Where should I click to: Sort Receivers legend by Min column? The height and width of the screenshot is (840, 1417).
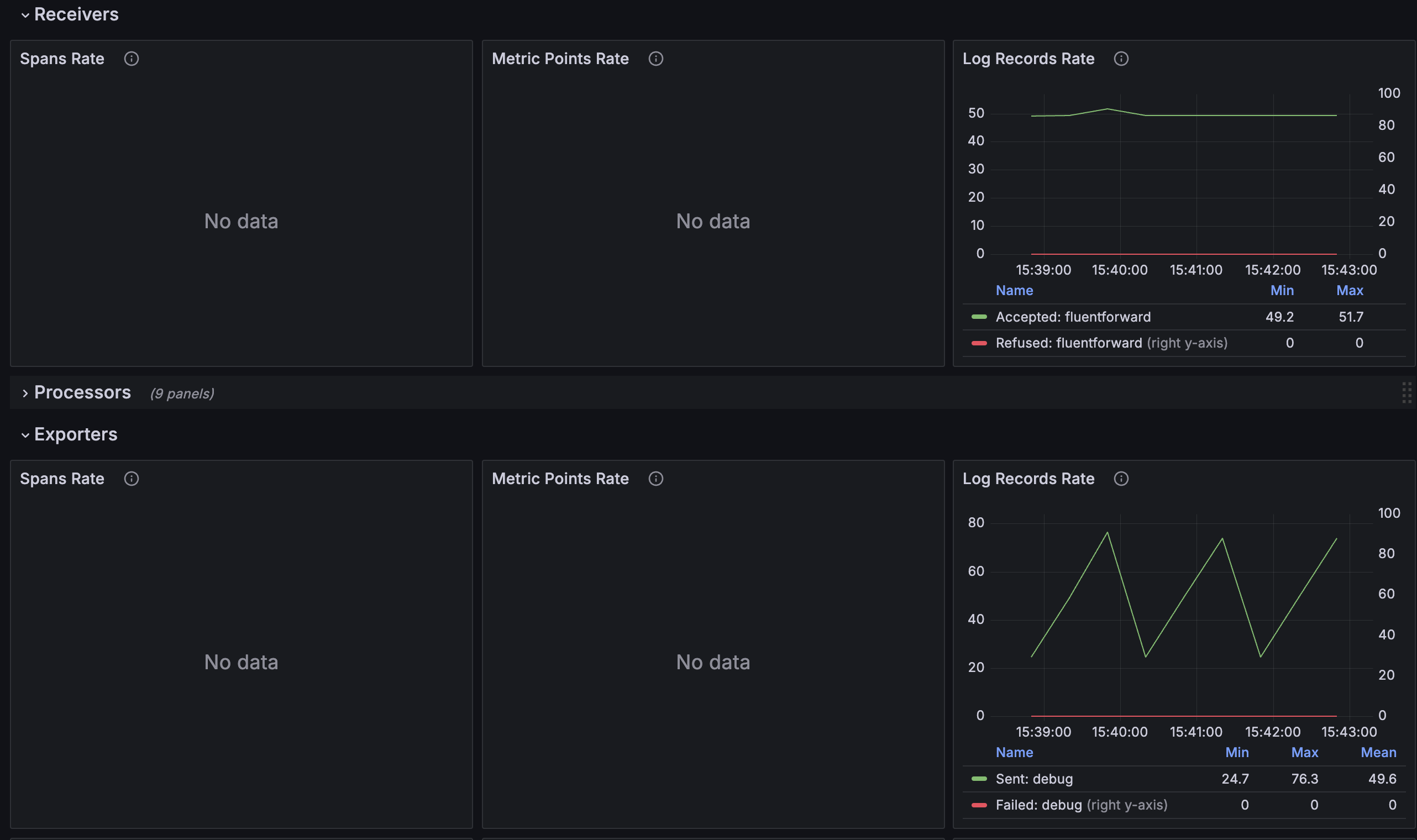tap(1282, 290)
